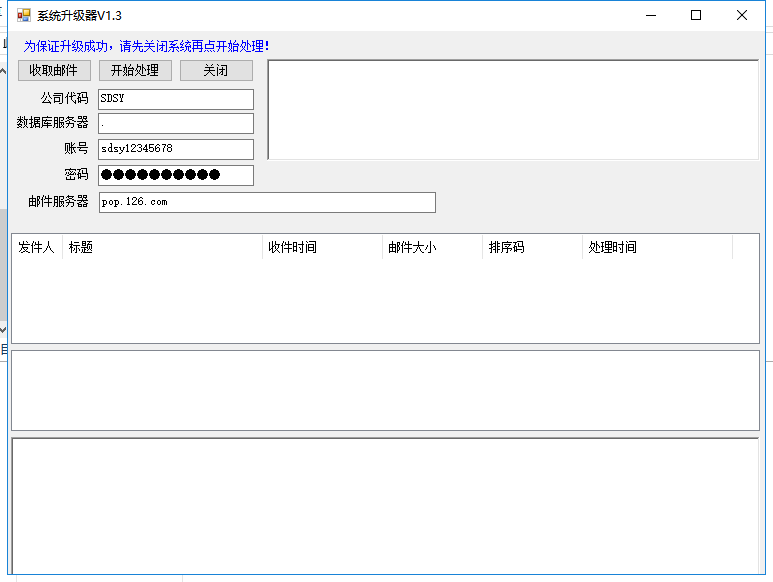Sort list by 收件时间 column
773x582 pixels.
point(322,247)
